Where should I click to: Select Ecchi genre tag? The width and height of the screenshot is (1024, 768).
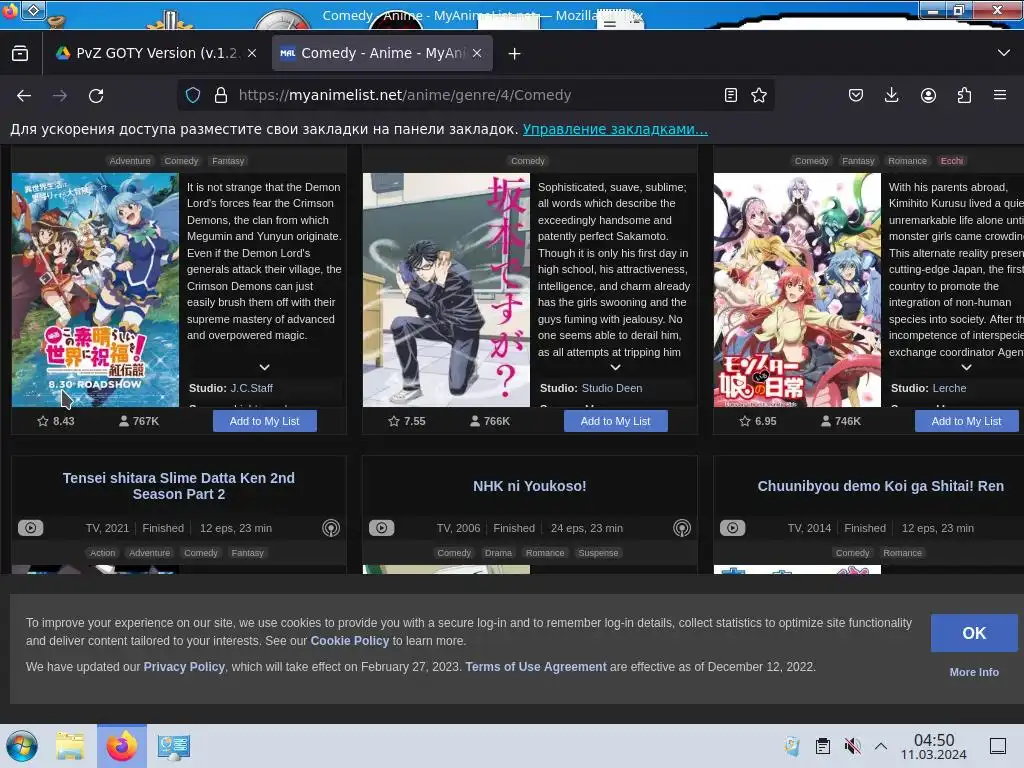coord(952,161)
